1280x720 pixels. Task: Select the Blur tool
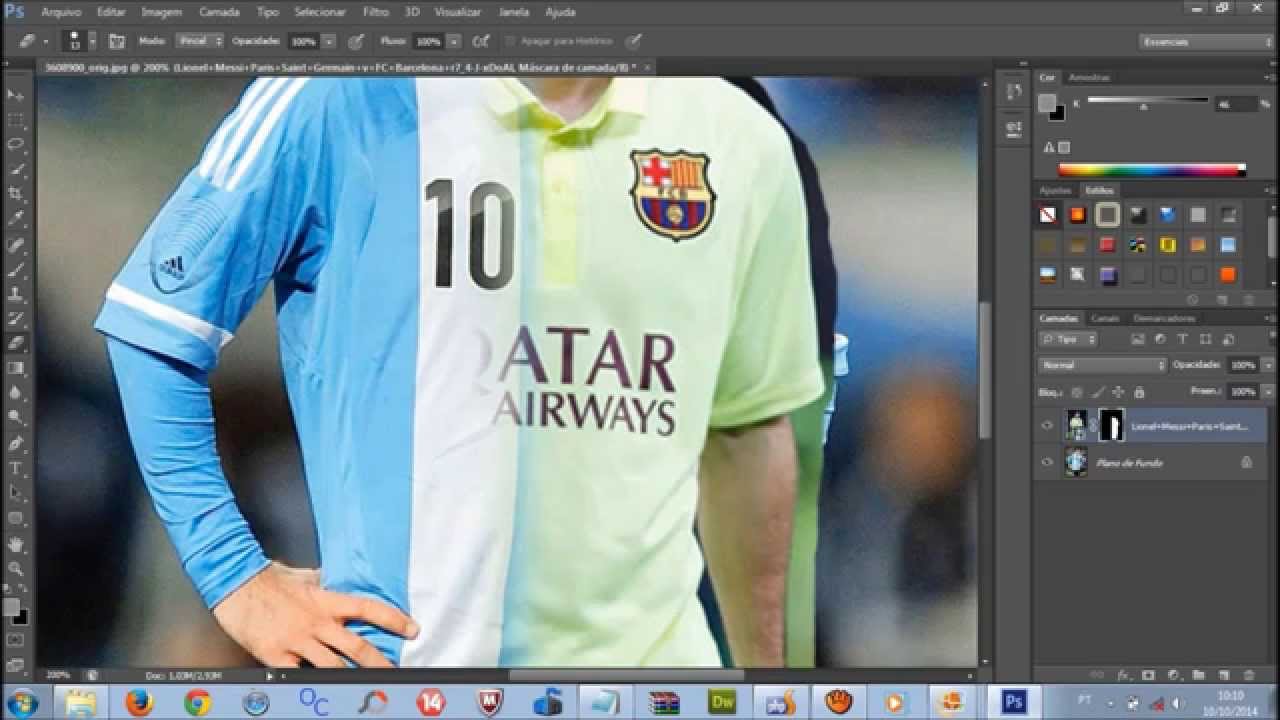click(x=16, y=394)
